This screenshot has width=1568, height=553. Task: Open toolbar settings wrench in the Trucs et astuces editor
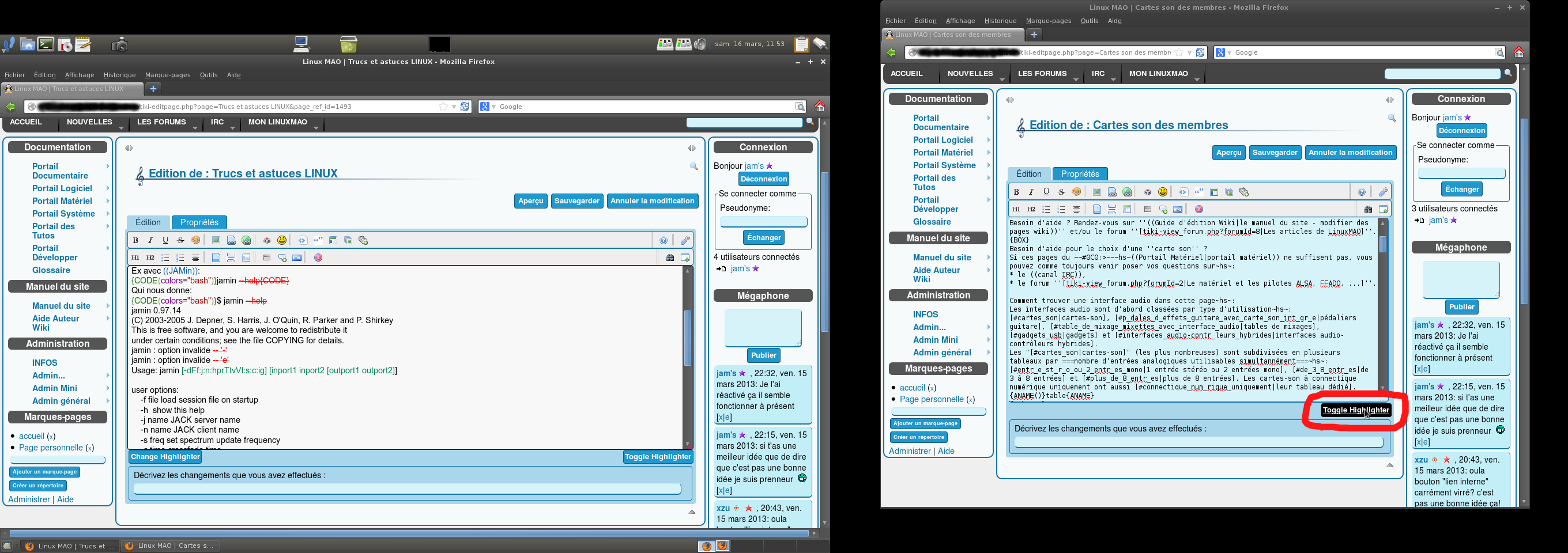(x=685, y=240)
